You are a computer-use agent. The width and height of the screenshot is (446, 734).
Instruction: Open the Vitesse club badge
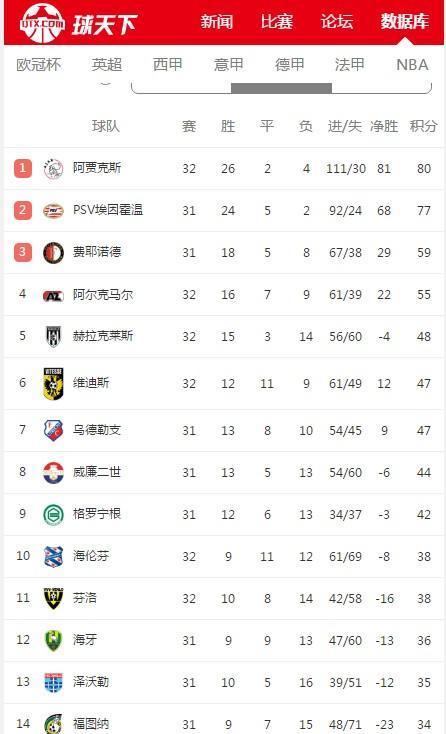click(53, 383)
